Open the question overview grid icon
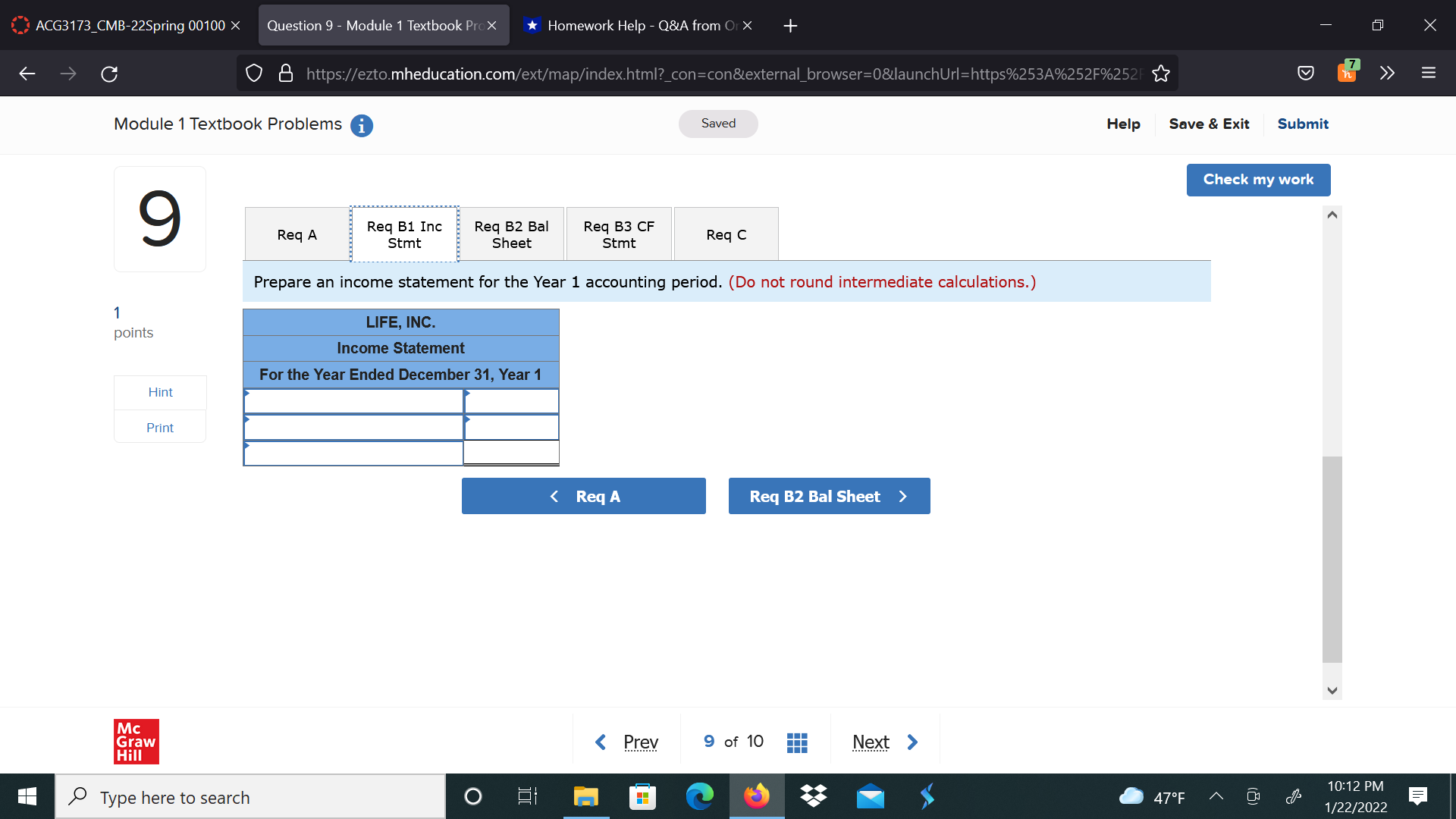The height and width of the screenshot is (819, 1456). click(x=797, y=742)
